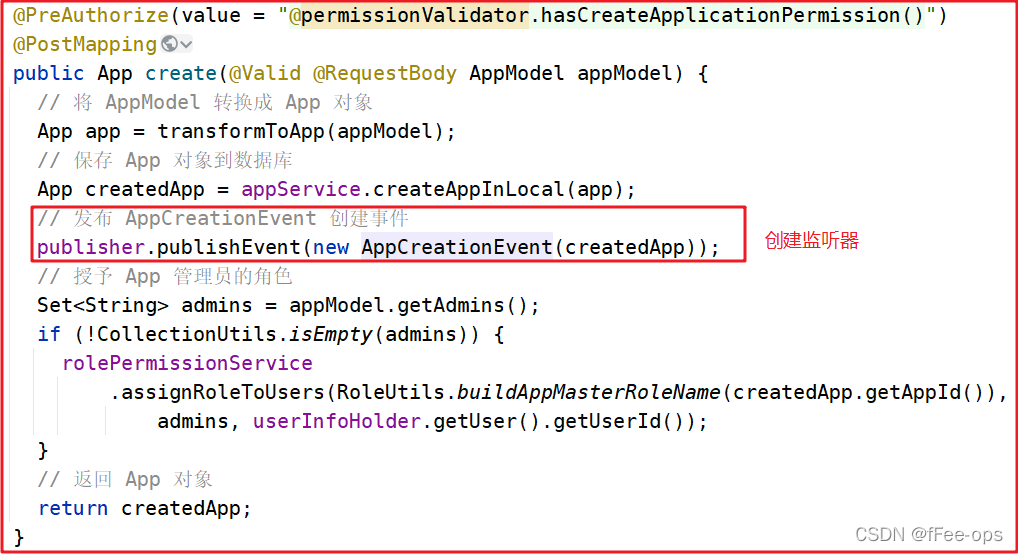Click permissionValidator in the annotation string

tap(415, 15)
